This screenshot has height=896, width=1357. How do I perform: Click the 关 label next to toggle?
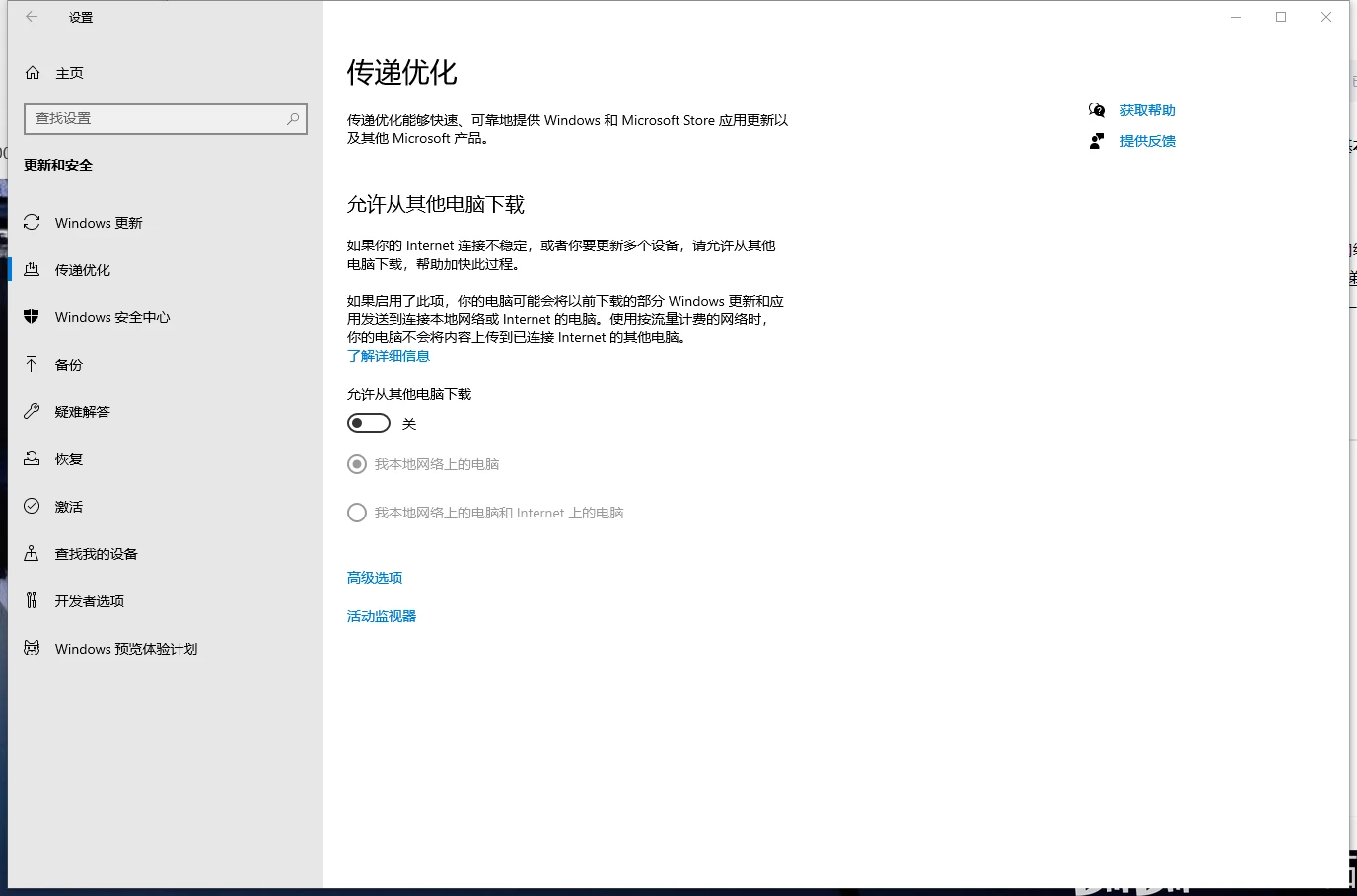coord(409,424)
